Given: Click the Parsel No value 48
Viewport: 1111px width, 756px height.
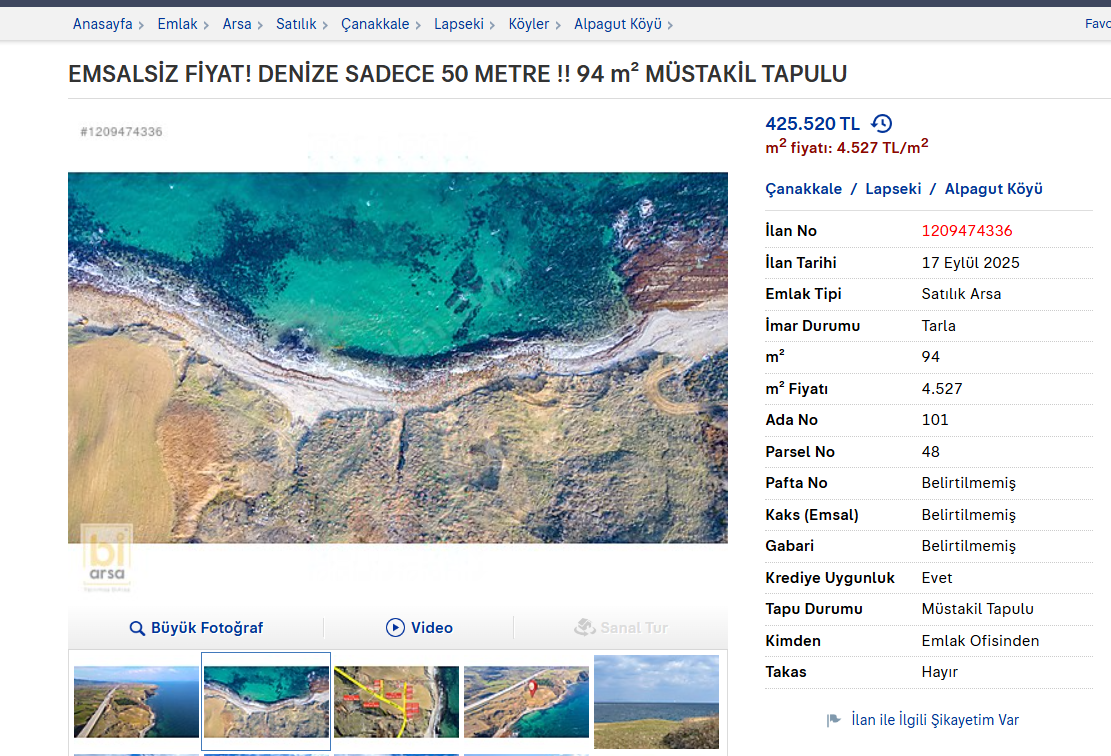Looking at the screenshot, I should (x=930, y=452).
